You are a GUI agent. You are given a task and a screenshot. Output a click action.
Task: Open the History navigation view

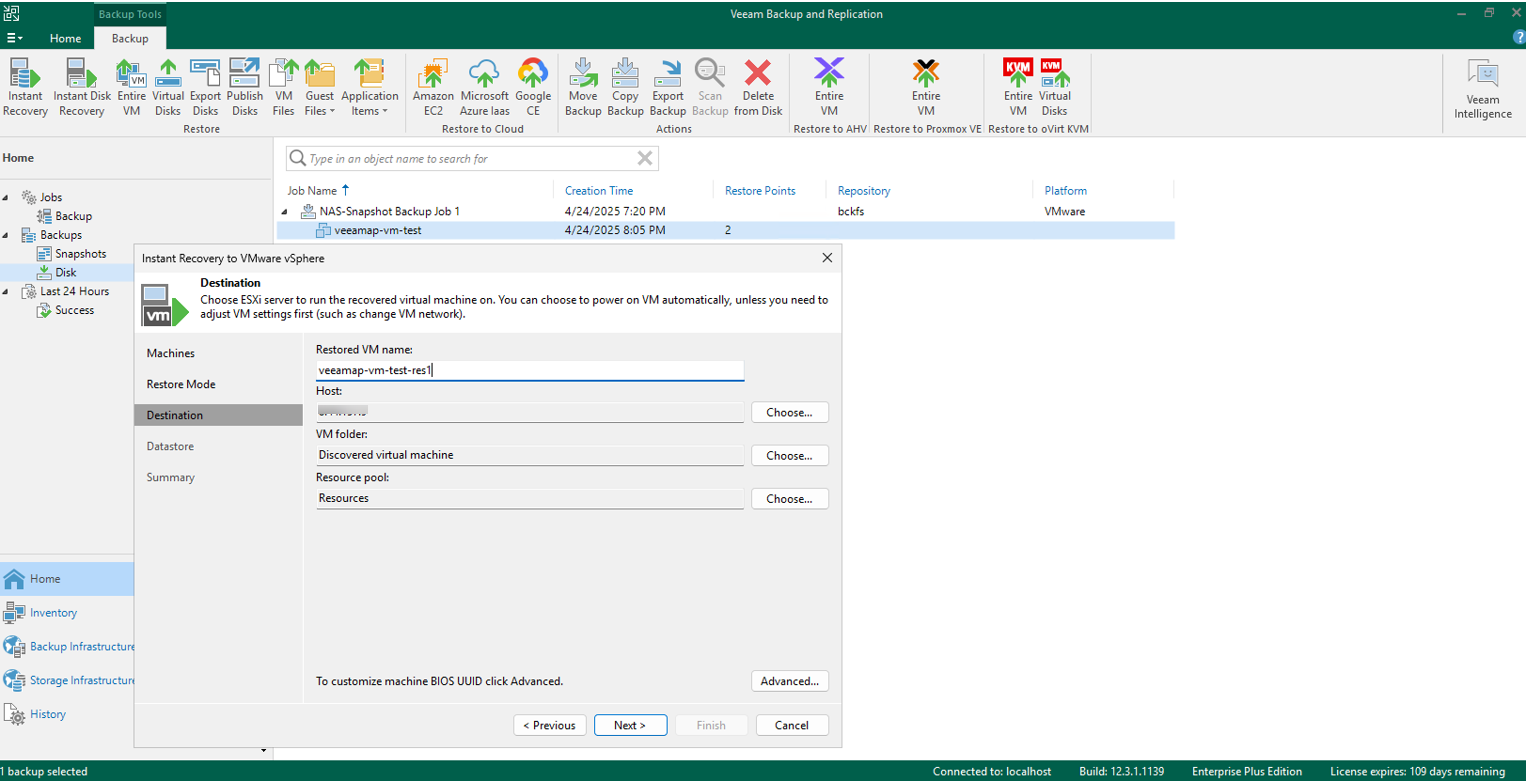click(x=67, y=715)
